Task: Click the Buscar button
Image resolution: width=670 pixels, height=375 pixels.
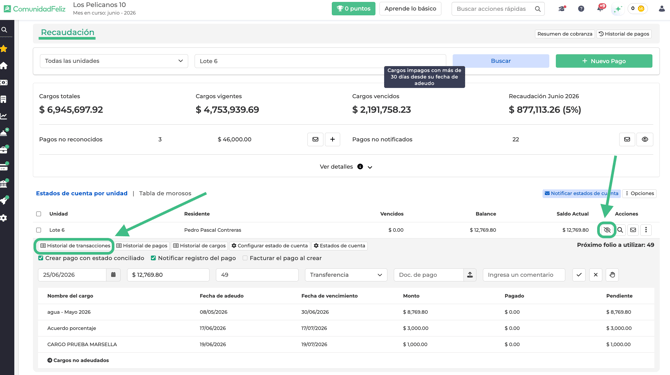Action: [501, 61]
